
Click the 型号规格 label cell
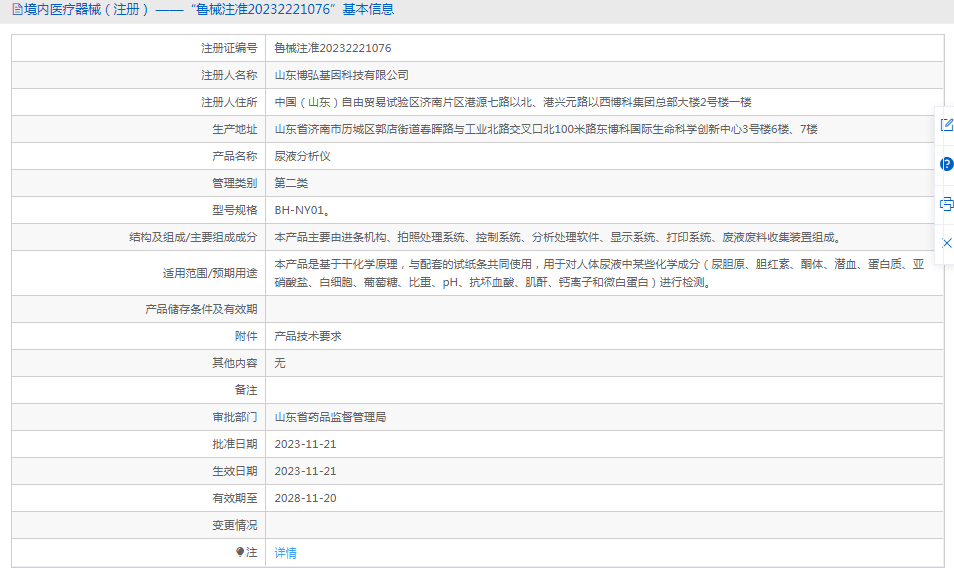[x=139, y=210]
